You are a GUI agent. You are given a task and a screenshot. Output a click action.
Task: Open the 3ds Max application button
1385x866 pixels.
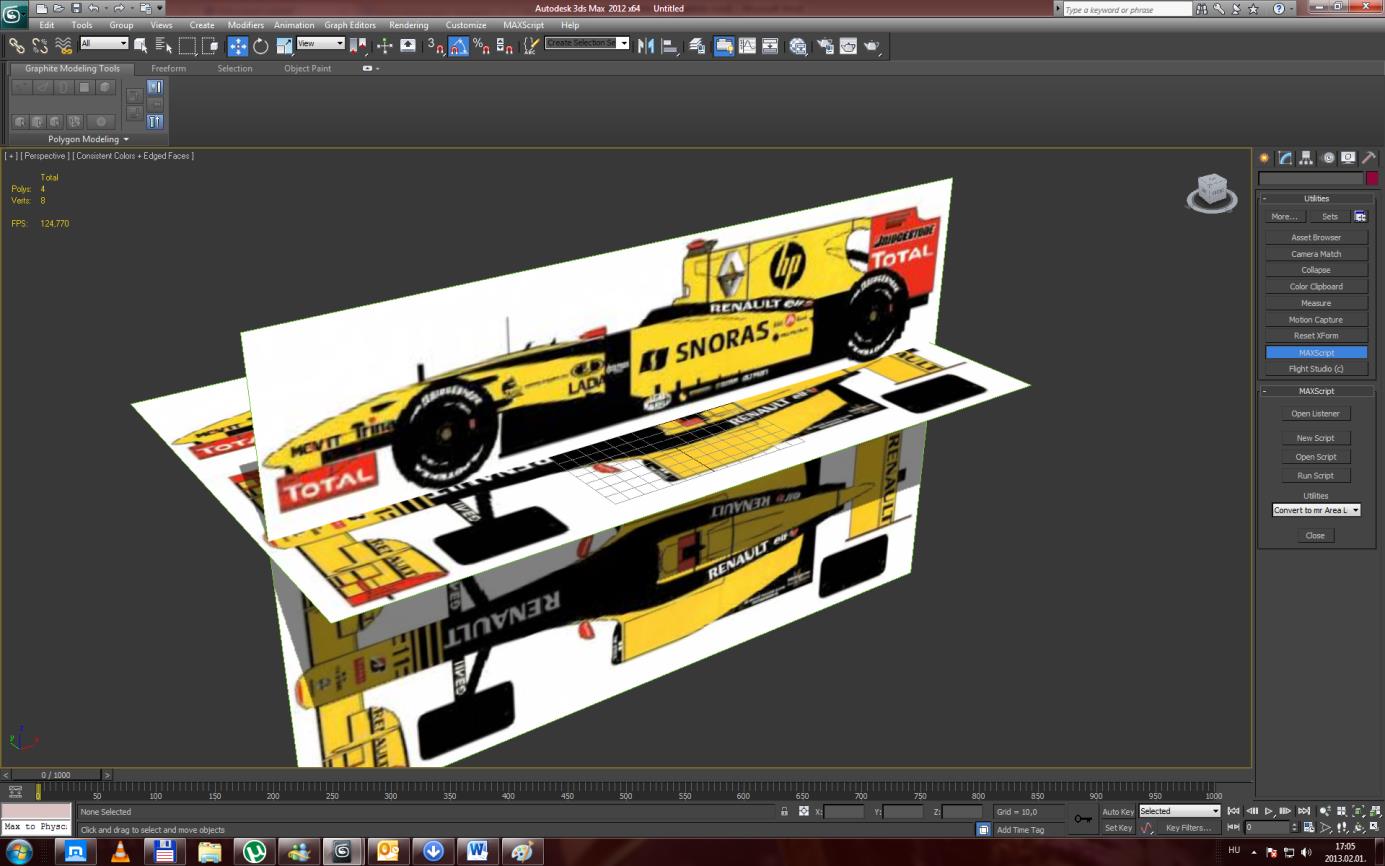tap(14, 13)
